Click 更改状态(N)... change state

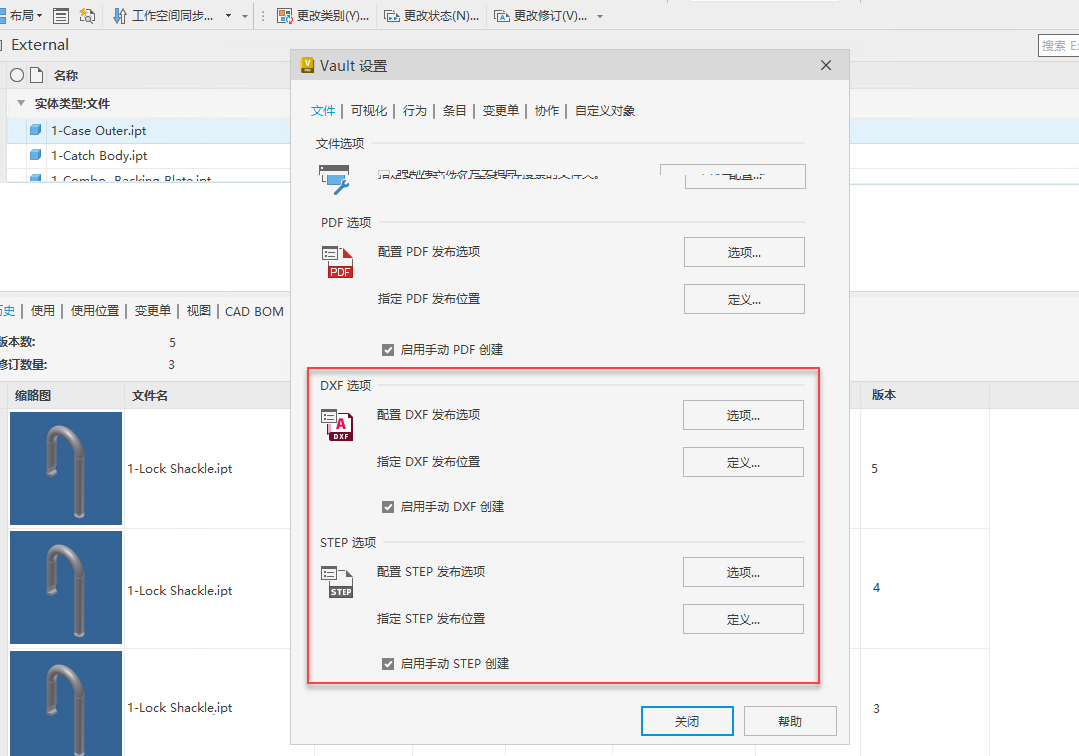[x=431, y=15]
